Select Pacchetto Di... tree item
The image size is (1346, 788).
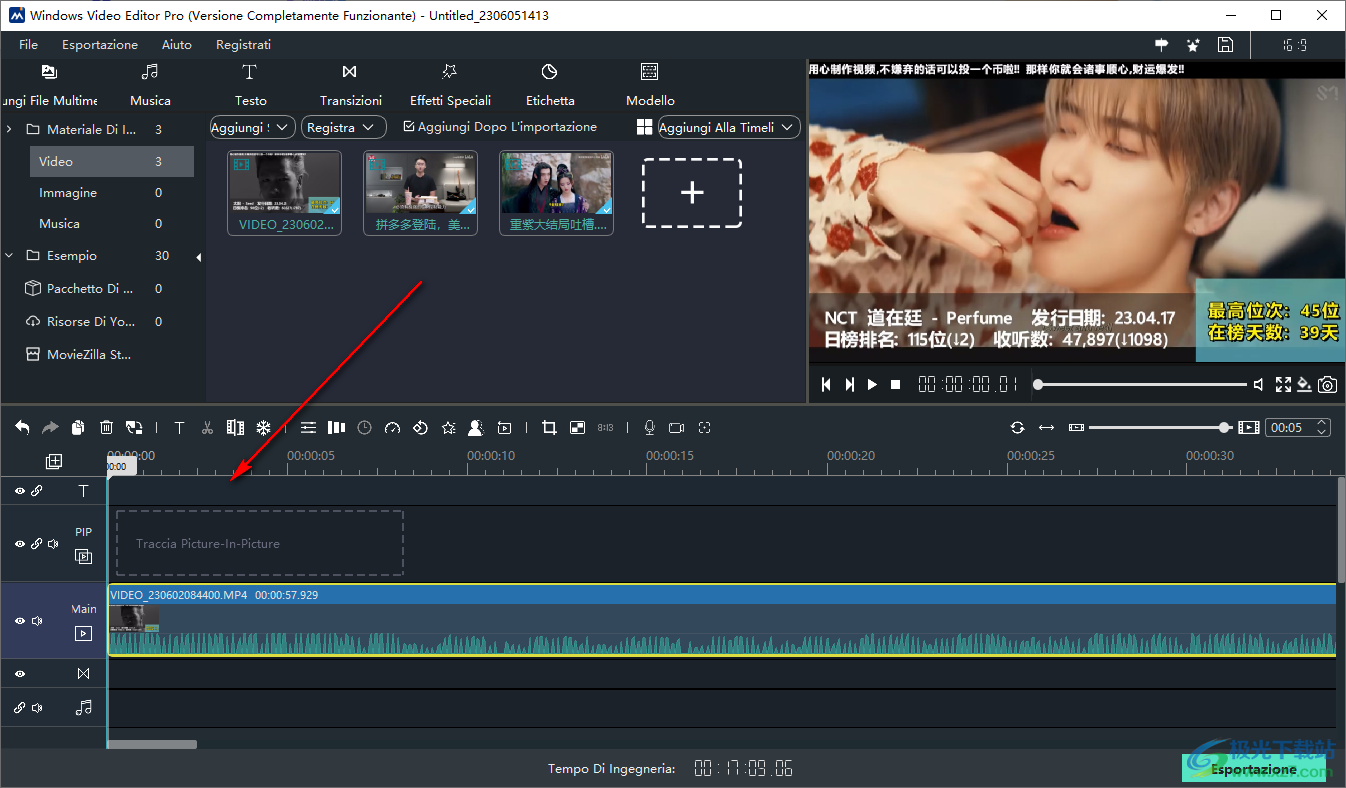89,289
